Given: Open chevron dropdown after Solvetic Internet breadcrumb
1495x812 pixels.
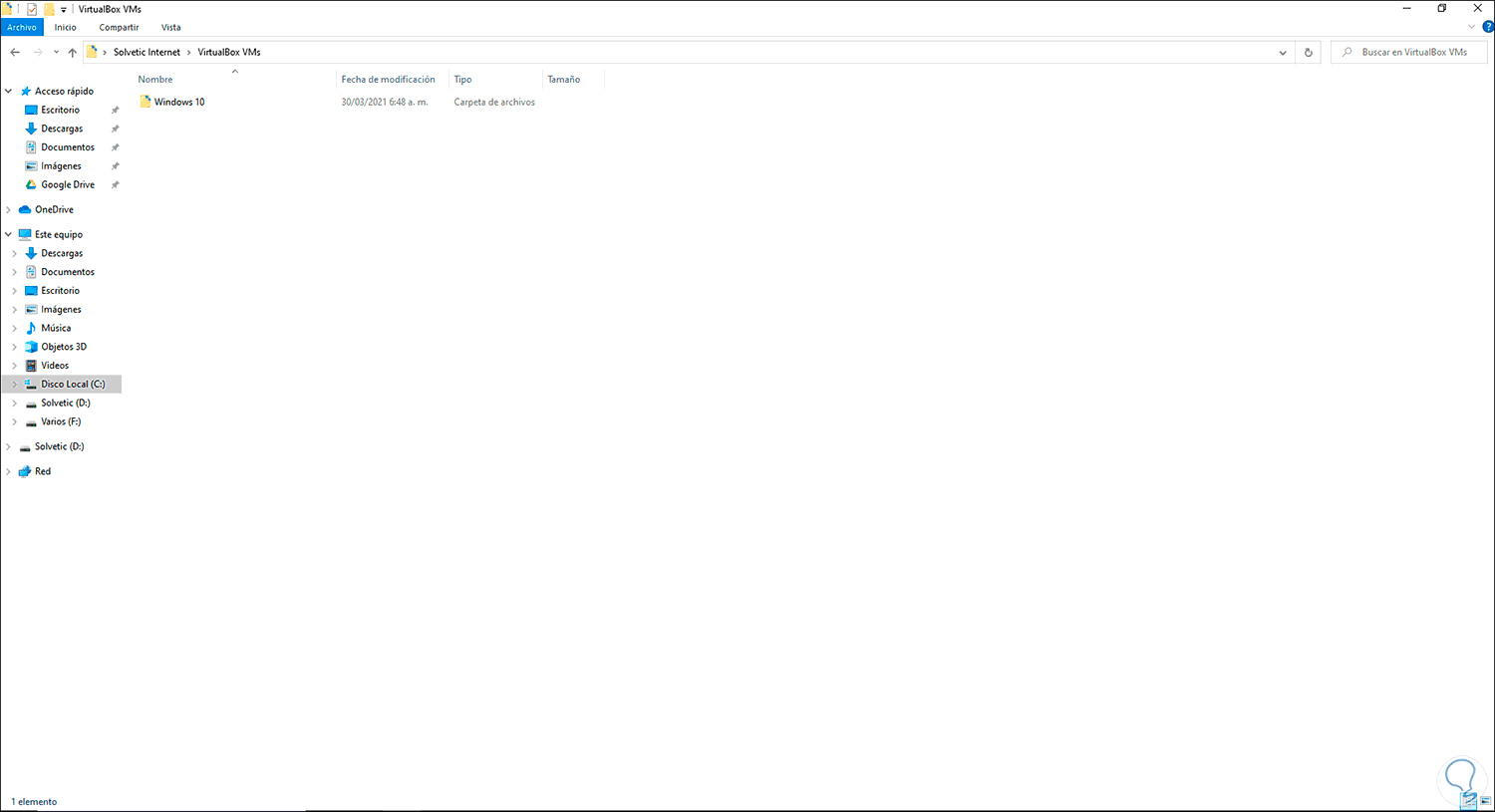Looking at the screenshot, I should 188,52.
